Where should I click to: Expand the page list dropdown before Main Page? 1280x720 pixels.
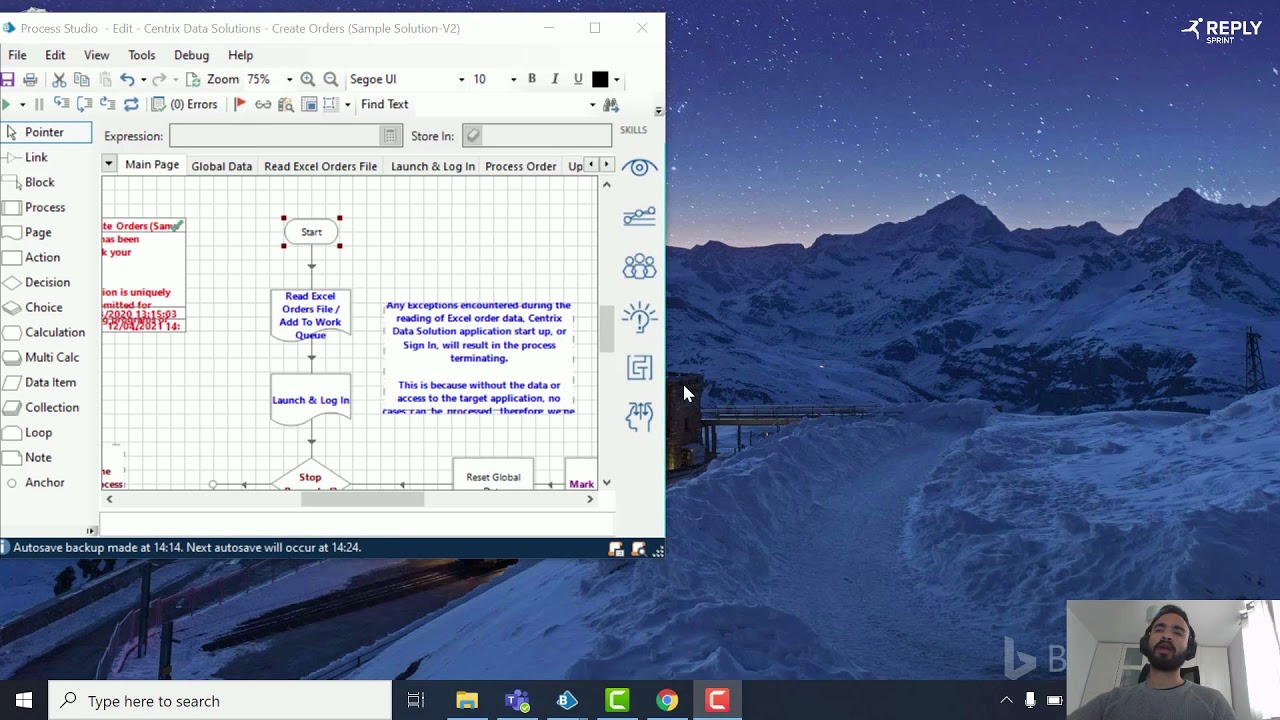click(x=108, y=164)
